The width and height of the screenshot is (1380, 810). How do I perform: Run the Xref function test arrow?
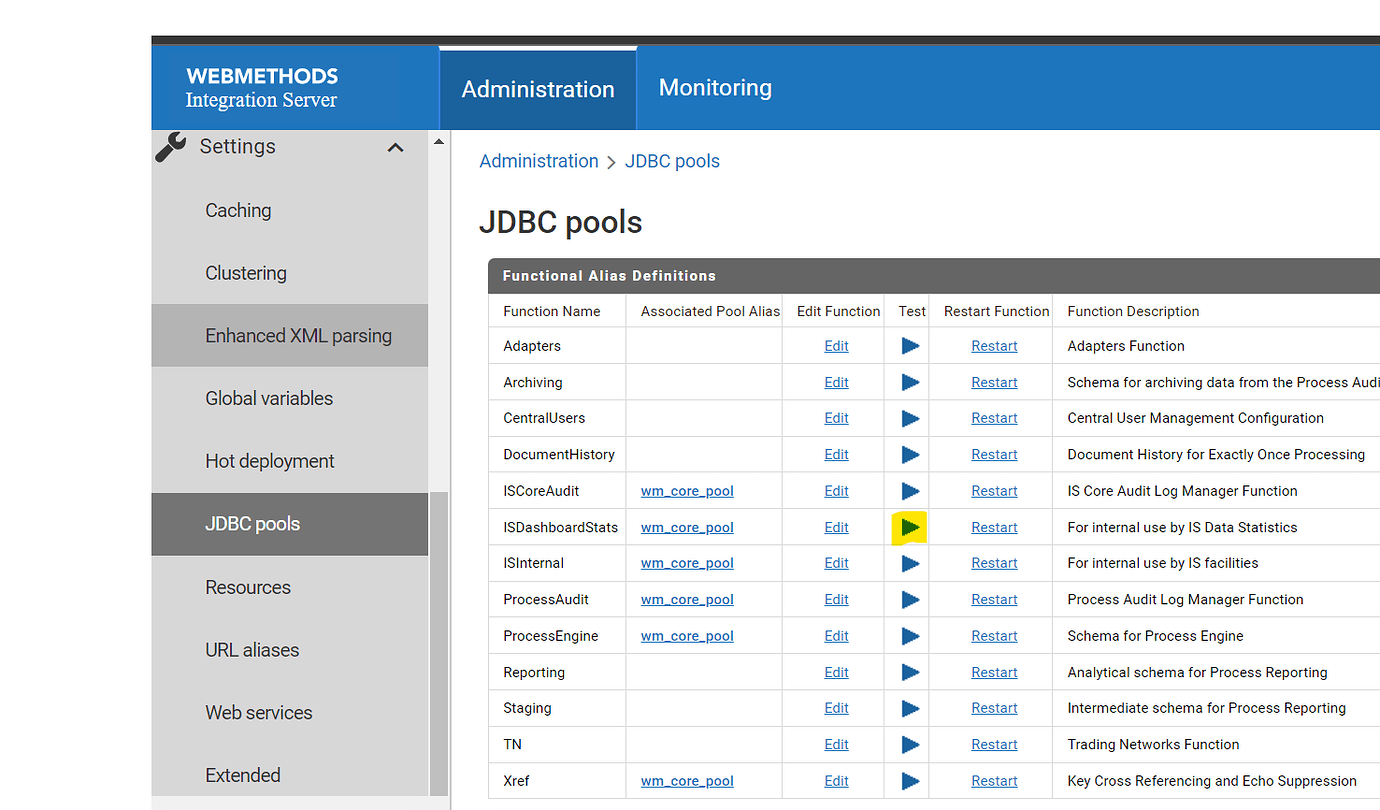pyautogui.click(x=910, y=781)
